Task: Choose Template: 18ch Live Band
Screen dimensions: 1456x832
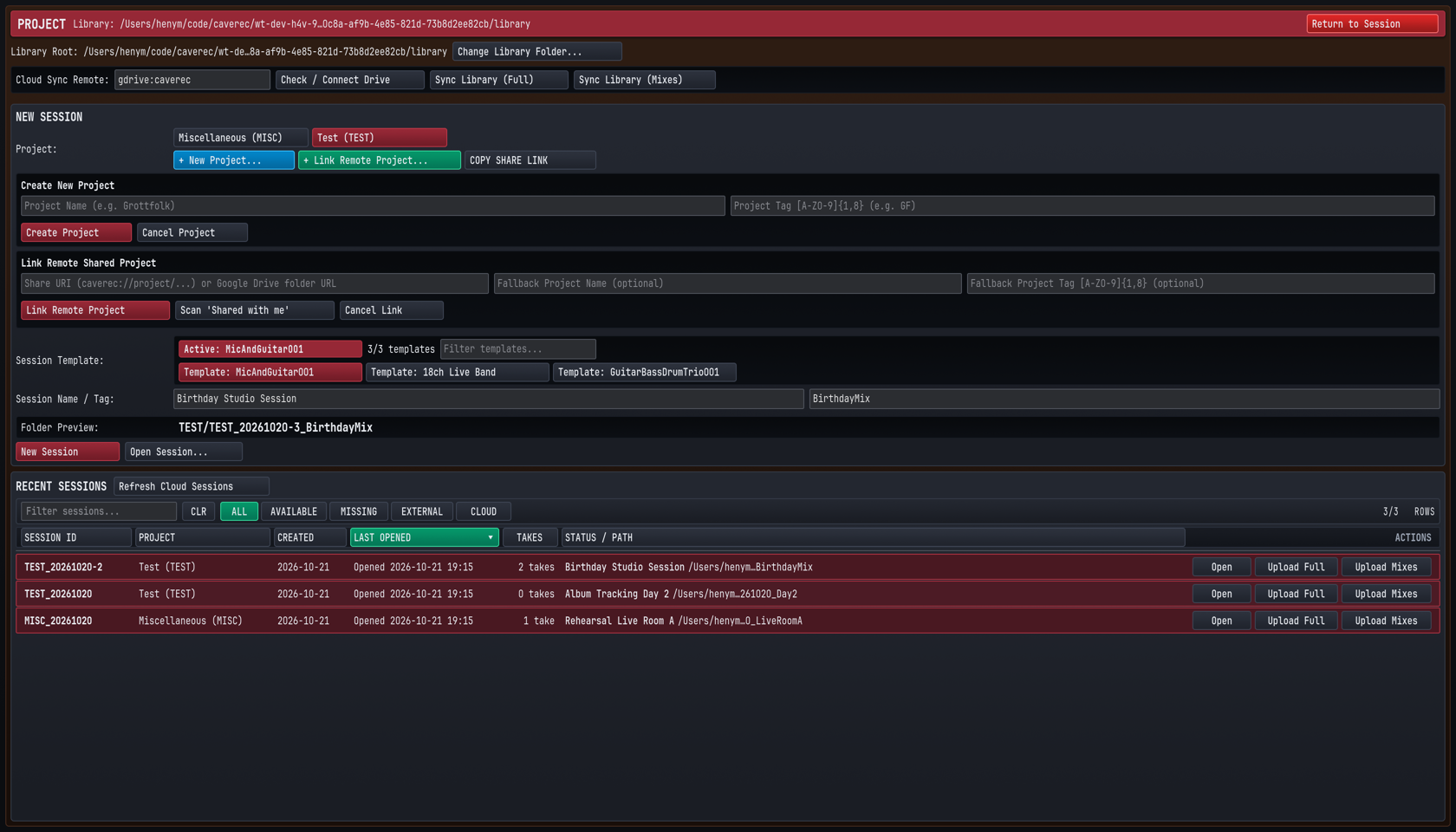Action: tap(457, 373)
